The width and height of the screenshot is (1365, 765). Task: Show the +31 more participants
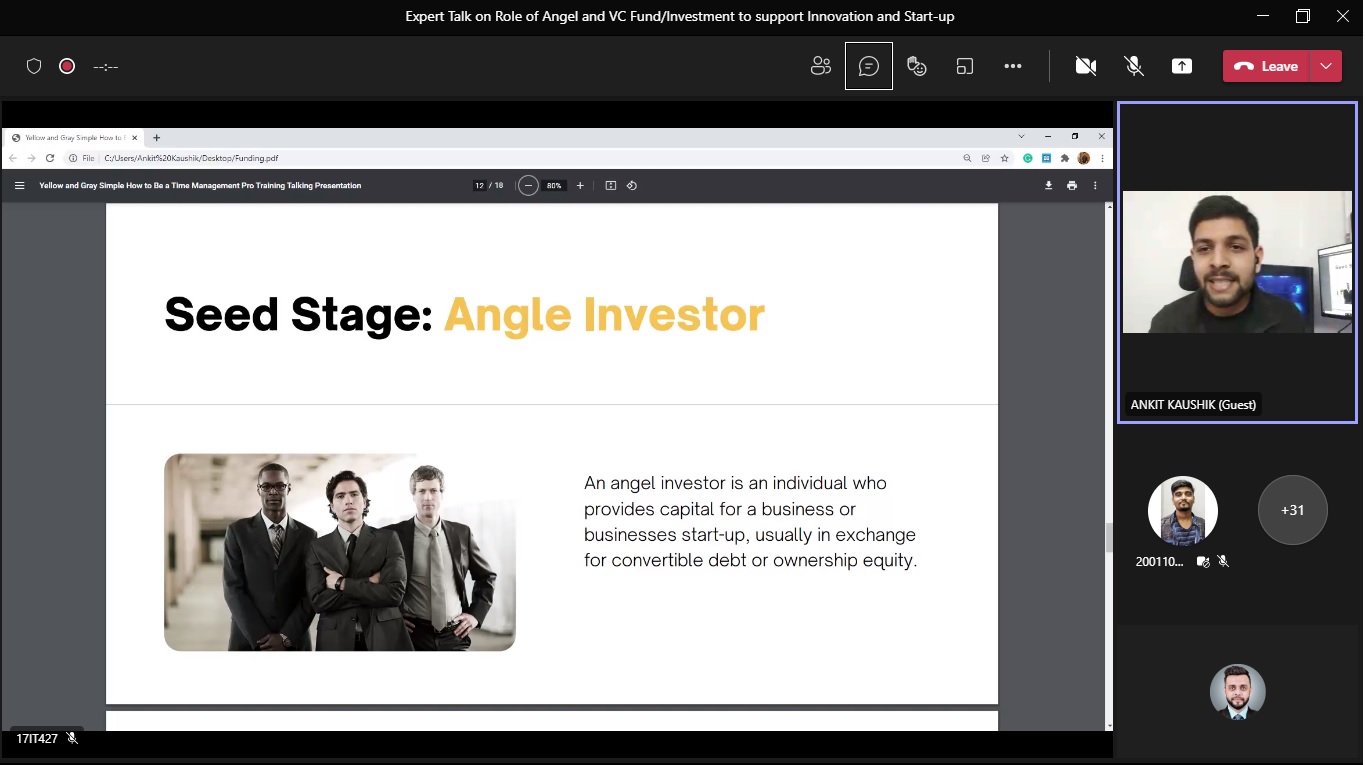[1292, 510]
